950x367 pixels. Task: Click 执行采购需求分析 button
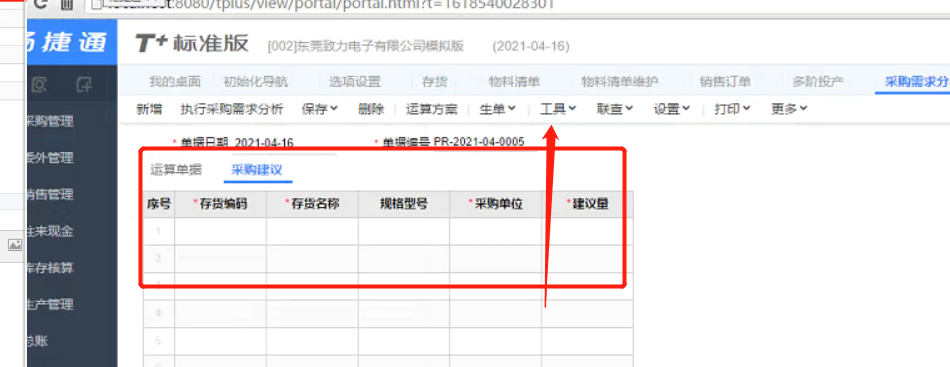pos(231,109)
